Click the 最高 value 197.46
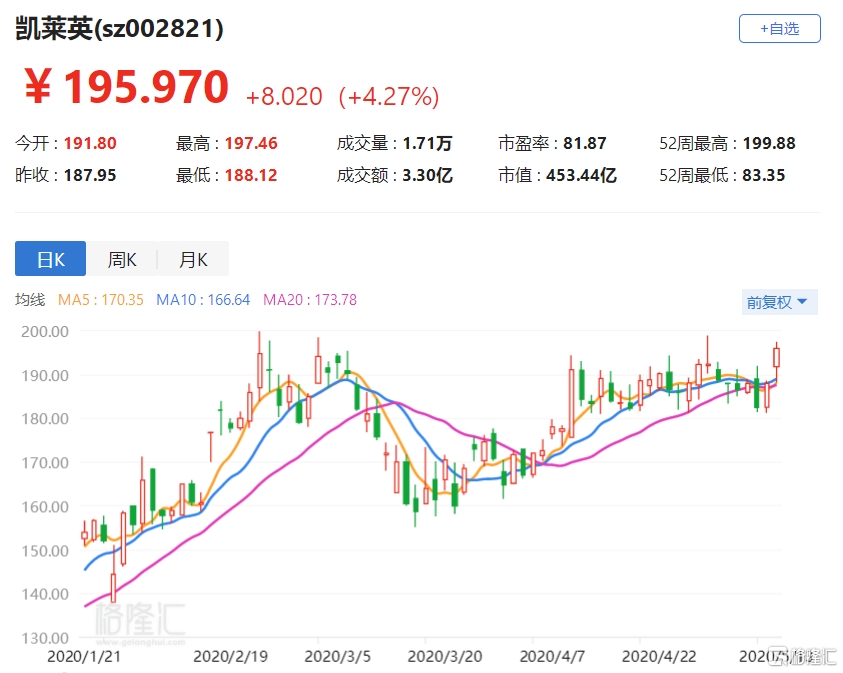The image size is (843, 673). 251,144
